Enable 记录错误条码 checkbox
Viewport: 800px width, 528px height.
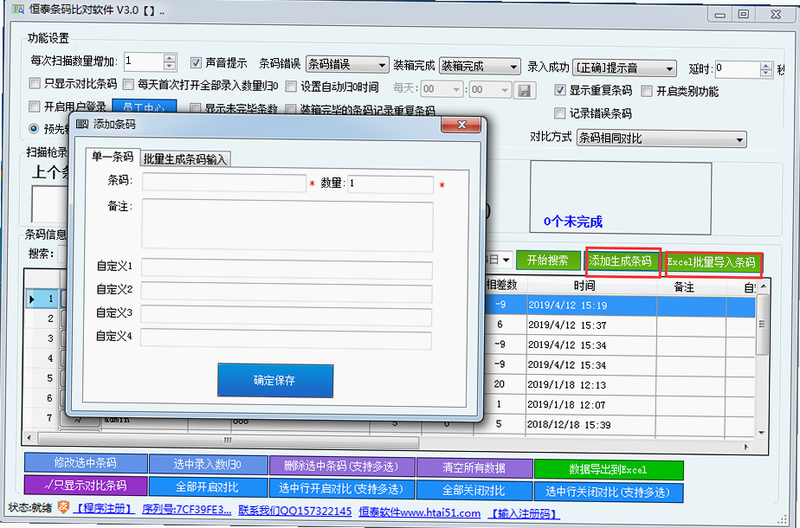(x=560, y=113)
